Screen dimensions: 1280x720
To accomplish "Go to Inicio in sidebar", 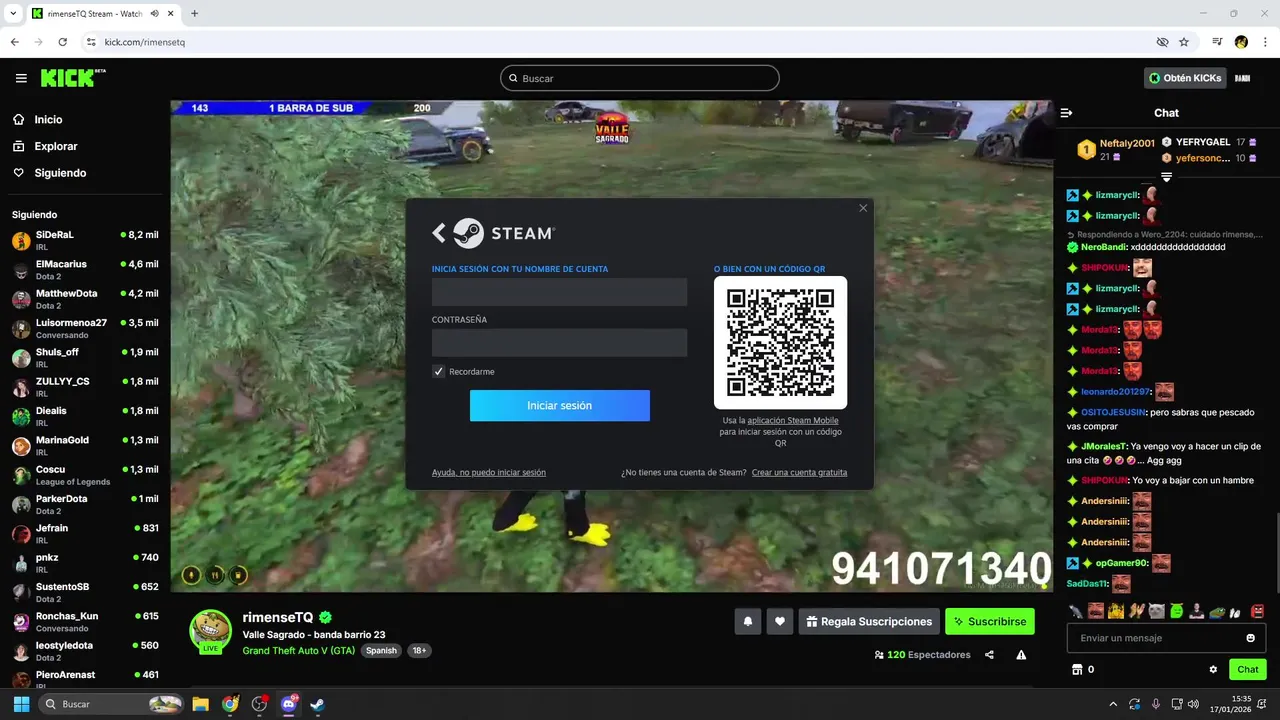I will pos(48,119).
